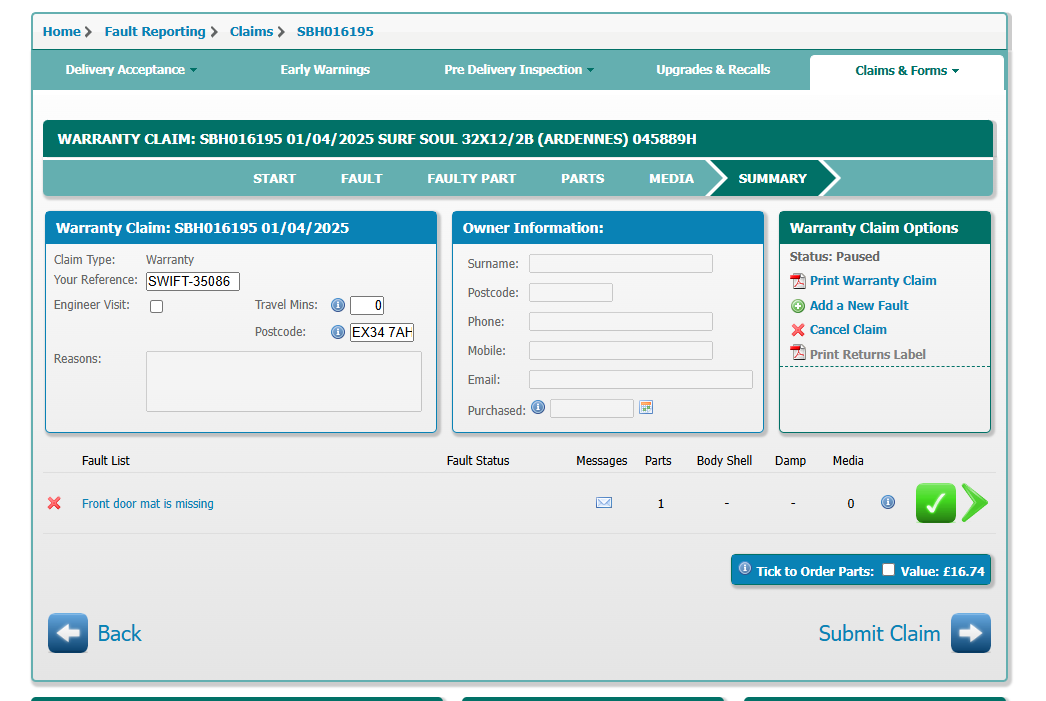Click the Postcode info icon in claim panel

click(x=338, y=331)
